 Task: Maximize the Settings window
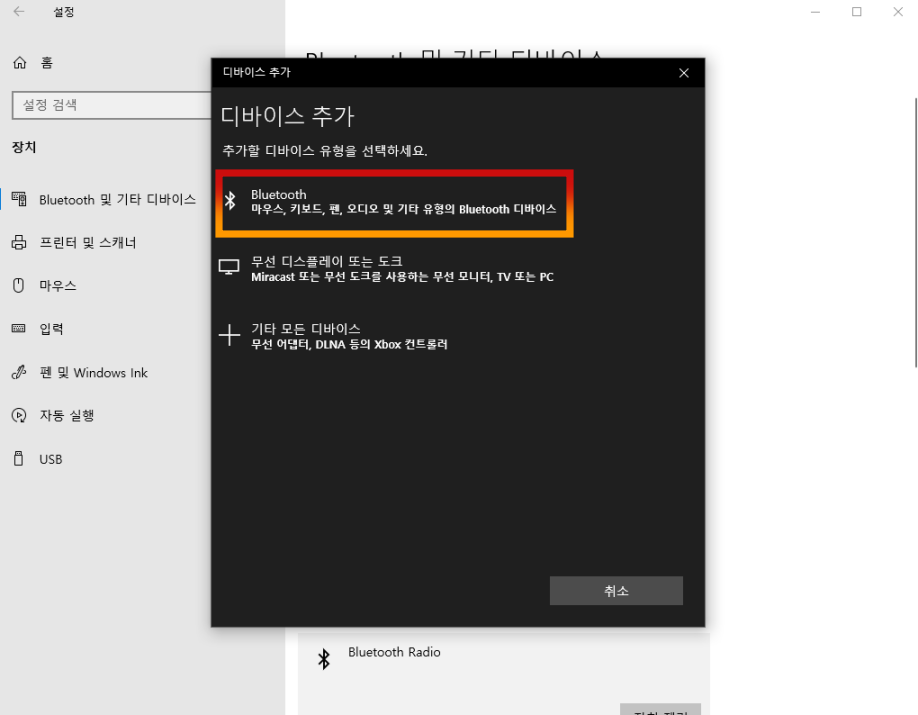857,12
